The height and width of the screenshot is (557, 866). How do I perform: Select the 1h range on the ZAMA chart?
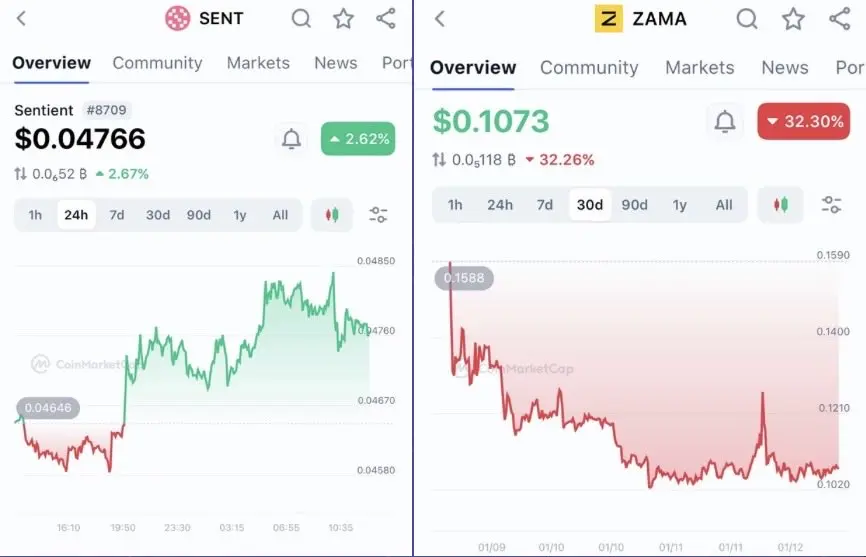point(455,205)
